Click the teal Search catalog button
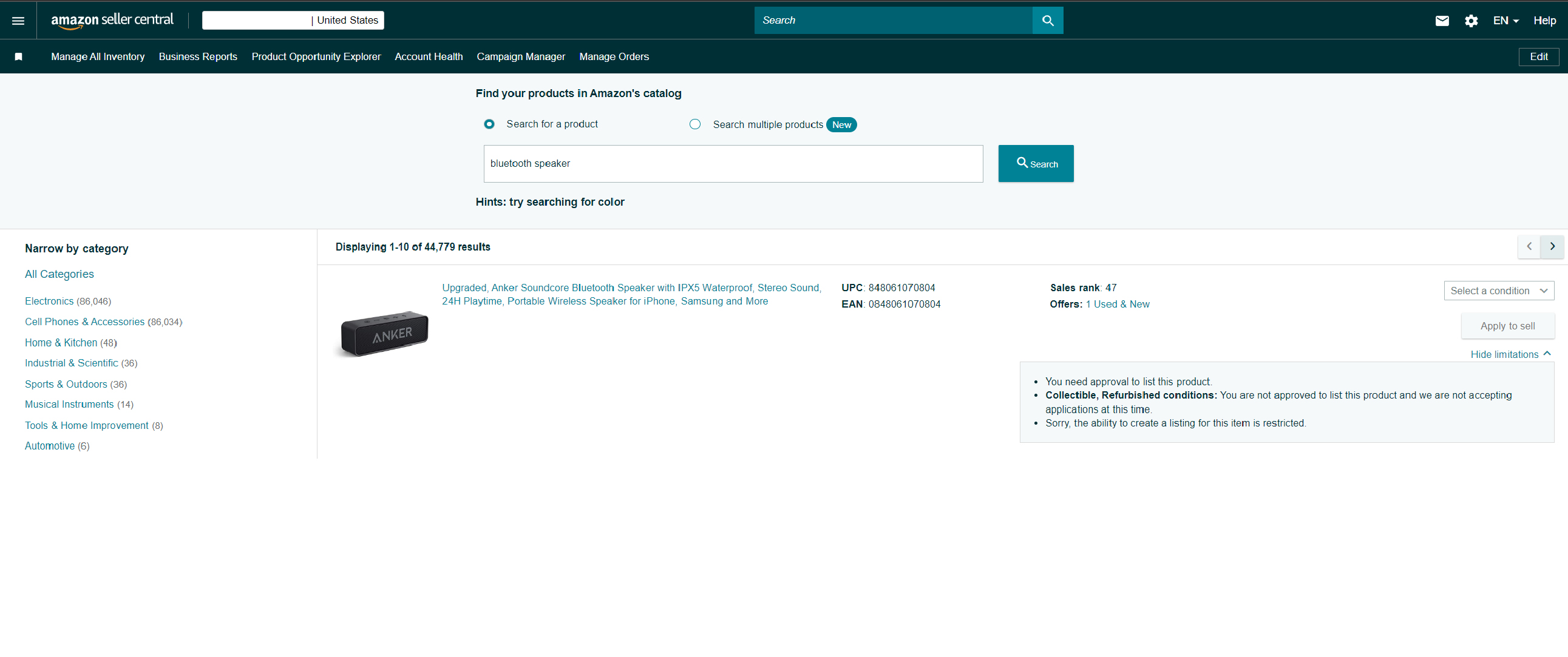Viewport: 1568px width, 657px height. click(1036, 164)
